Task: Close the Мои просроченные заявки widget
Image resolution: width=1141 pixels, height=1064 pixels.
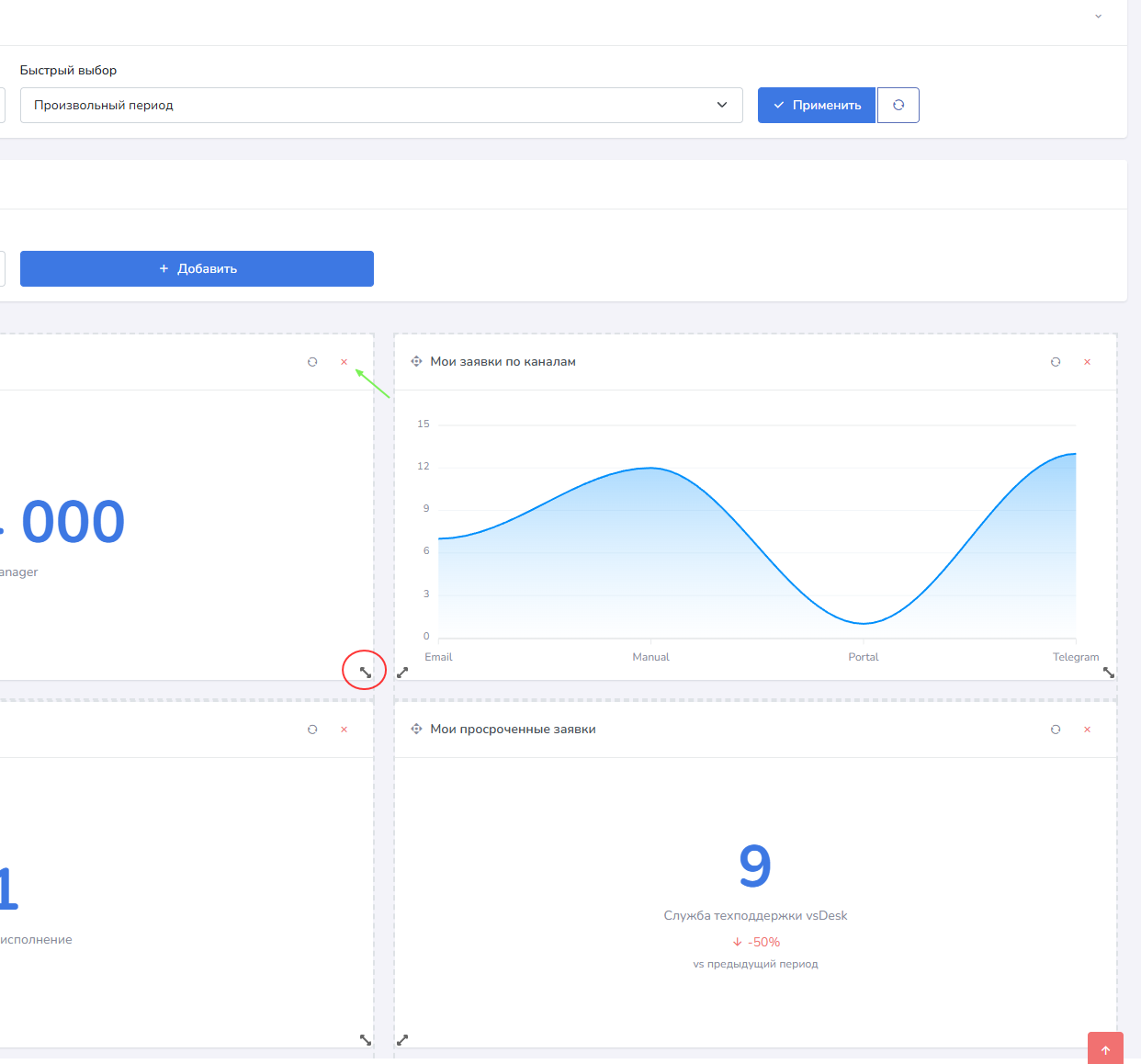Action: coord(1087,730)
